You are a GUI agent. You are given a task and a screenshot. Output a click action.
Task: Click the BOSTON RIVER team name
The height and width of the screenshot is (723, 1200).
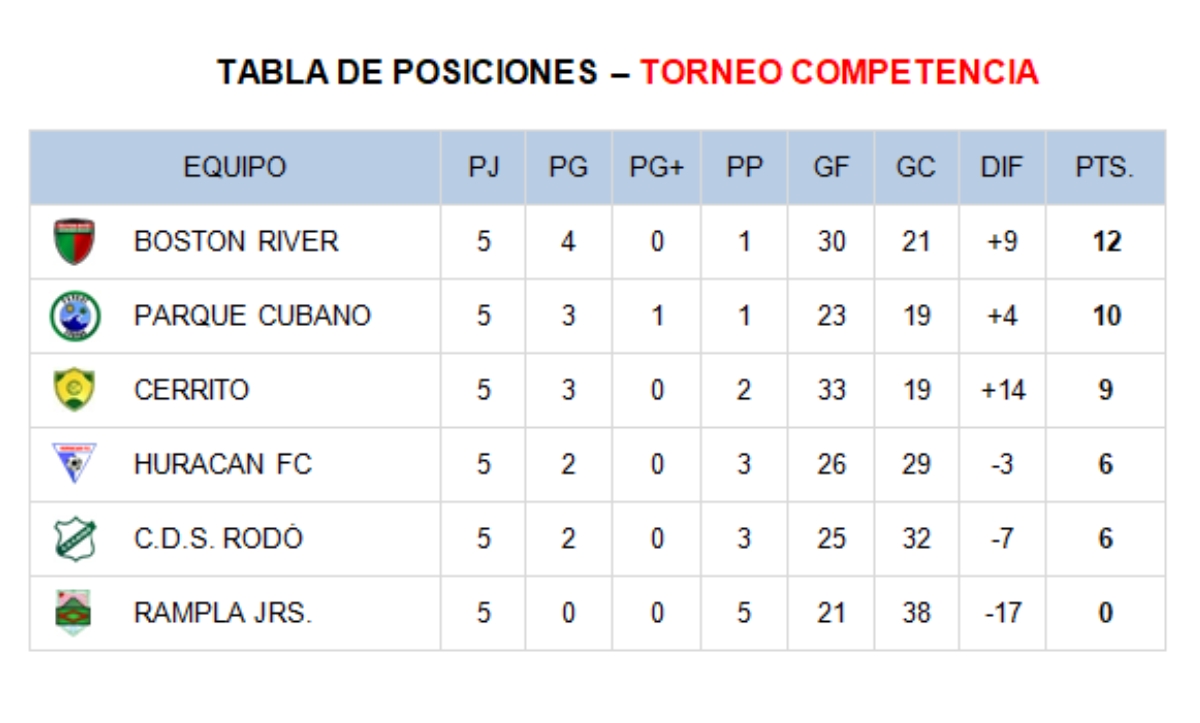click(x=236, y=241)
